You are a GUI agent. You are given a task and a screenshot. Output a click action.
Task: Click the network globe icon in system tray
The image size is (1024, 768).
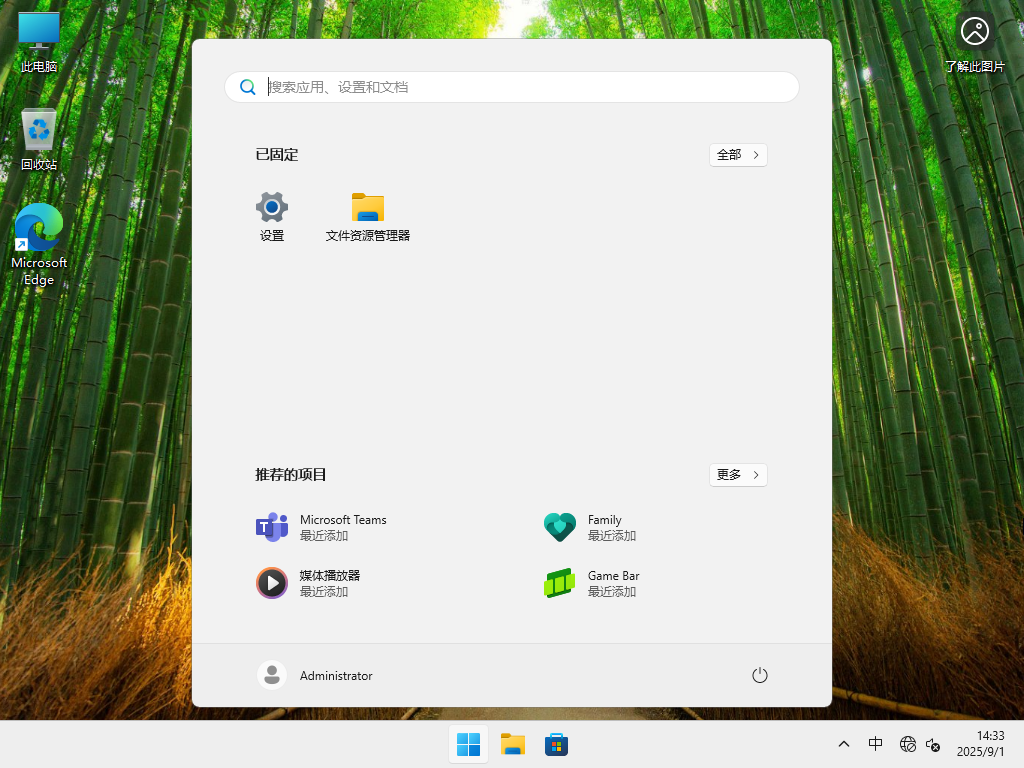pyautogui.click(x=908, y=744)
